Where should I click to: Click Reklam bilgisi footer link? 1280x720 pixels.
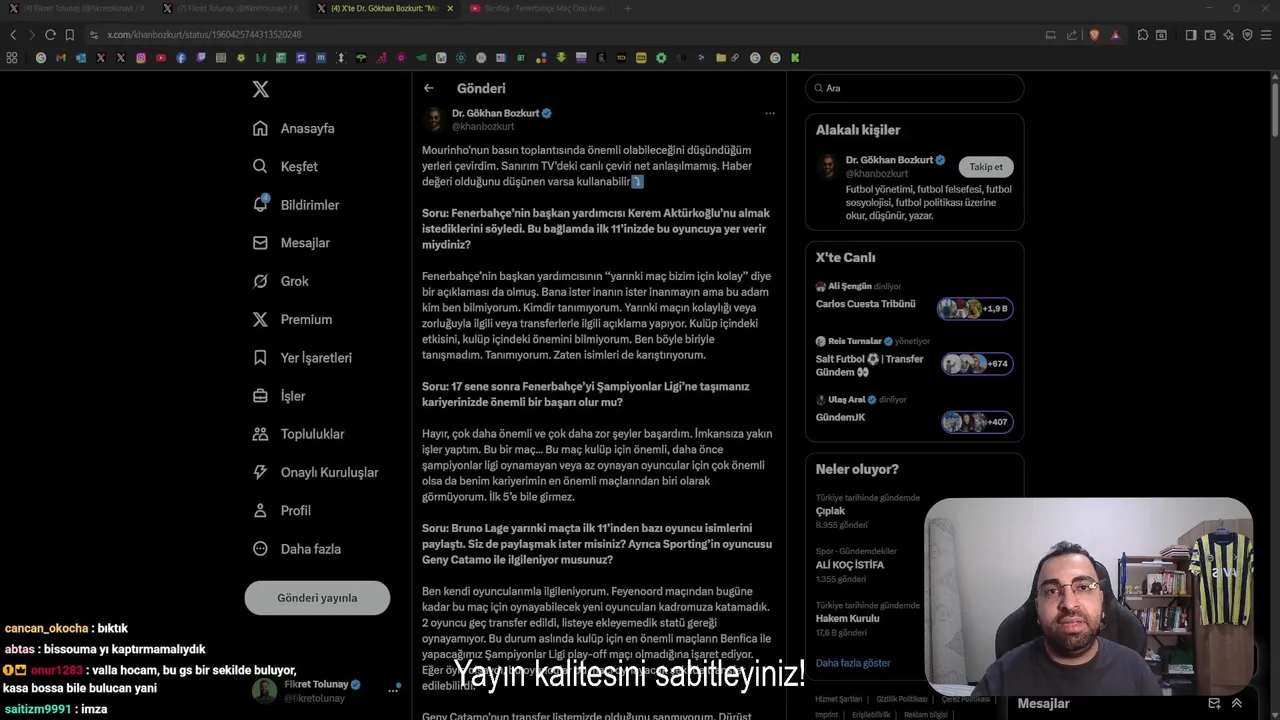point(925,714)
